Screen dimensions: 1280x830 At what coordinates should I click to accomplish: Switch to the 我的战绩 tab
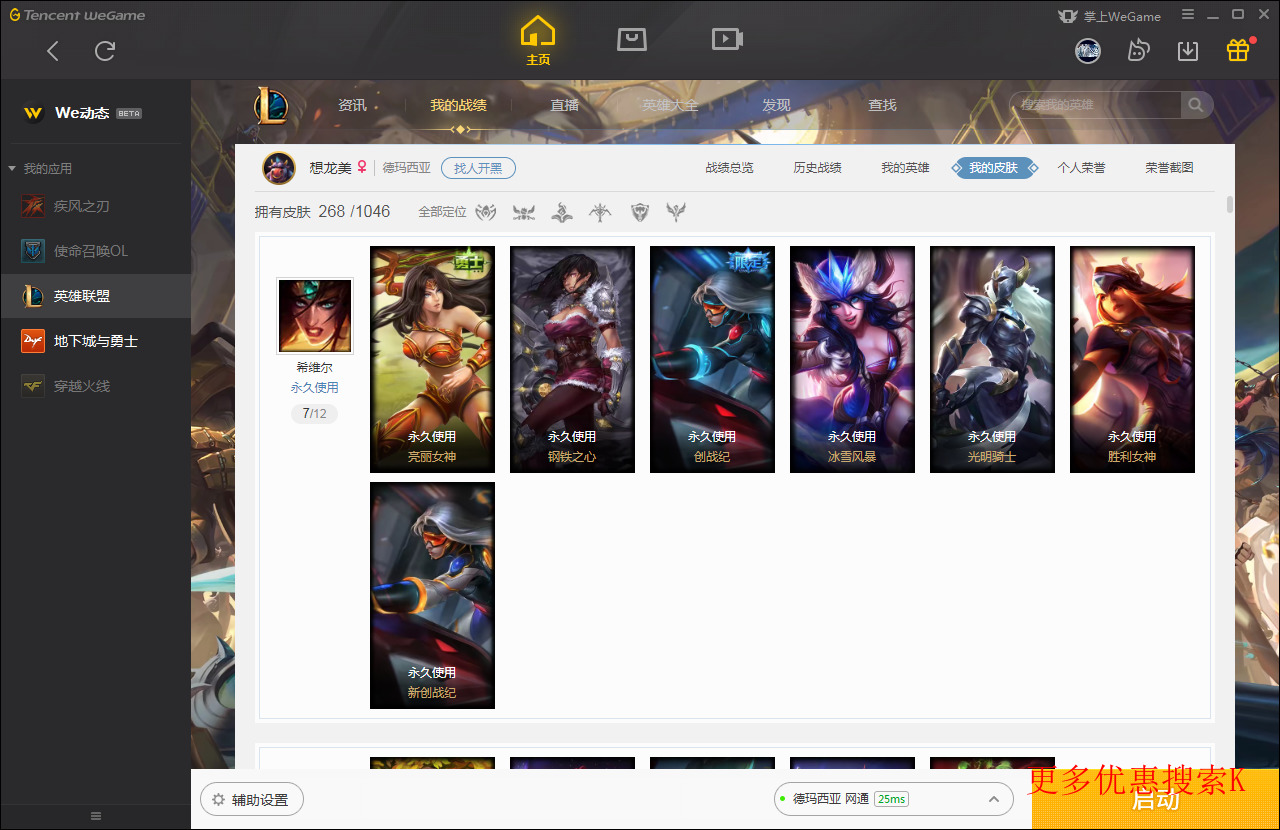tap(459, 105)
